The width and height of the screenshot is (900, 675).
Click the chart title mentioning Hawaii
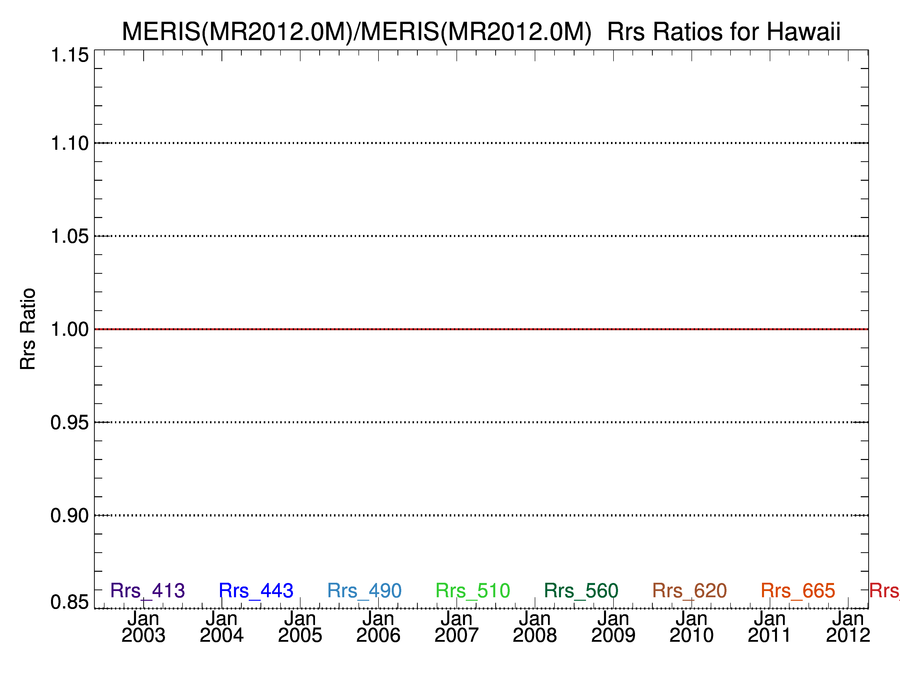[x=481, y=31]
